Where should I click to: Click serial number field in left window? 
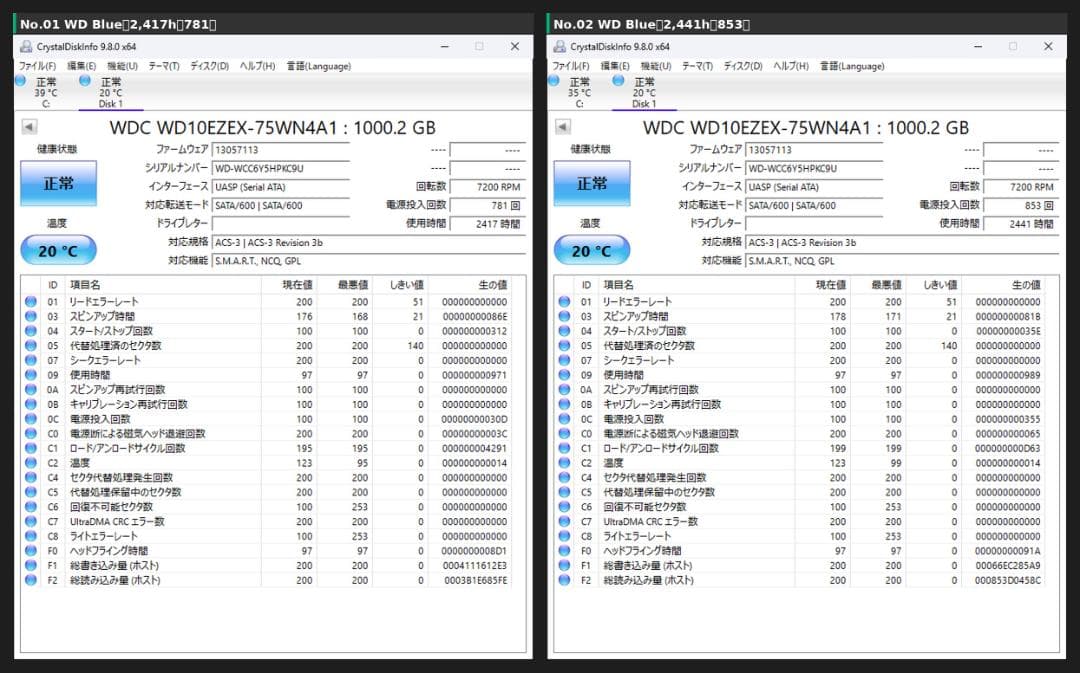click(x=281, y=168)
